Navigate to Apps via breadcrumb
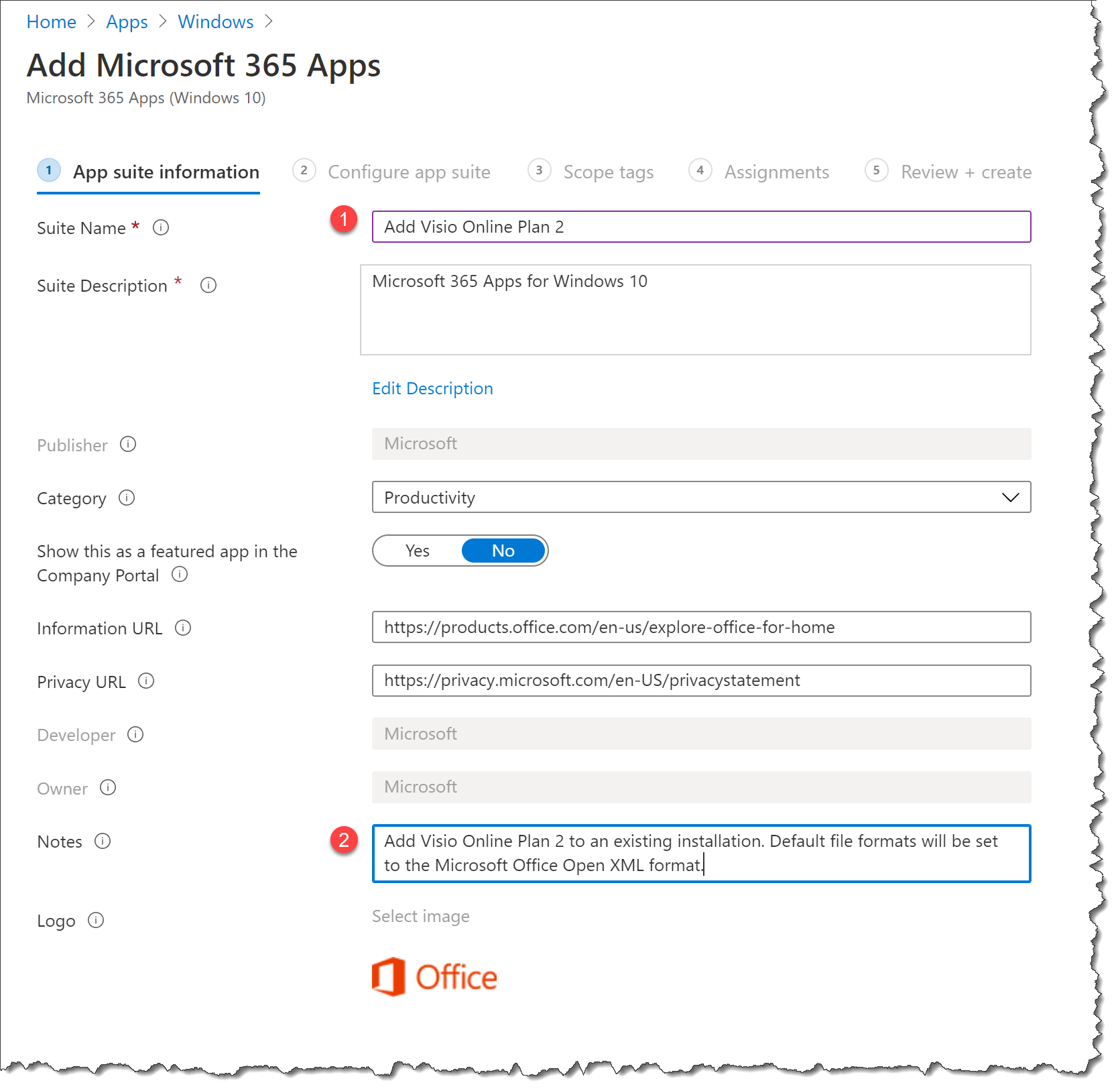 click(127, 21)
